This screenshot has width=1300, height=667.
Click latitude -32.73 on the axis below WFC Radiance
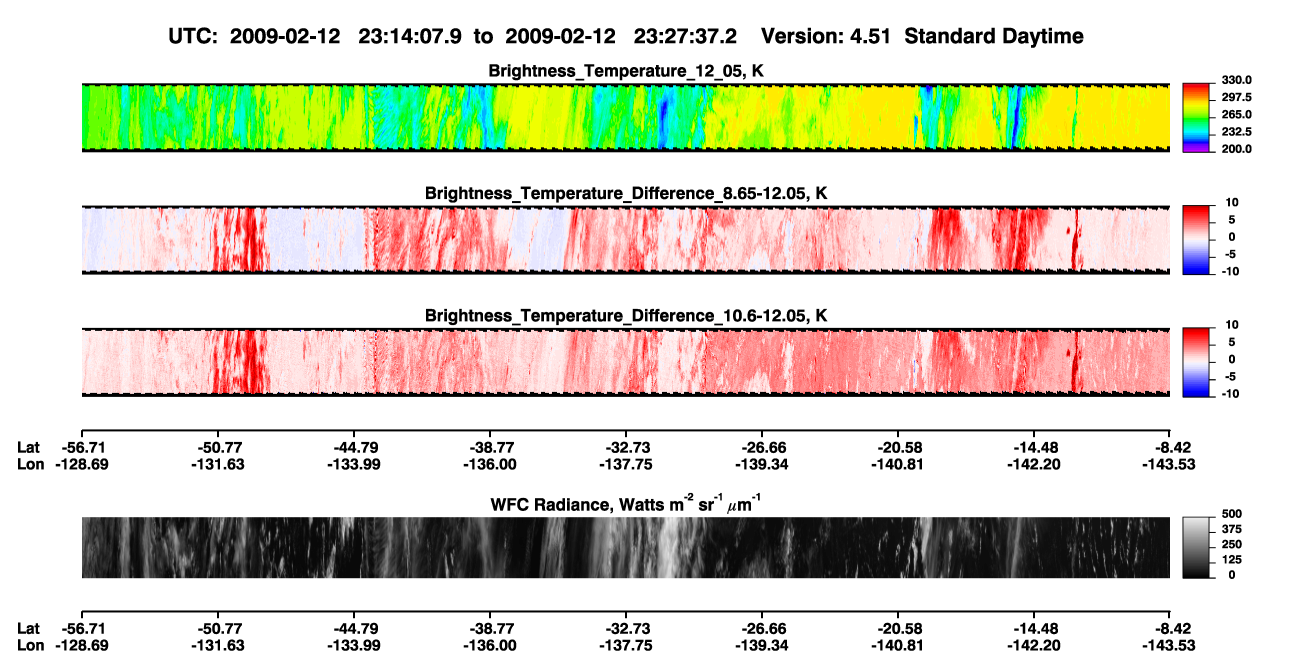point(626,629)
